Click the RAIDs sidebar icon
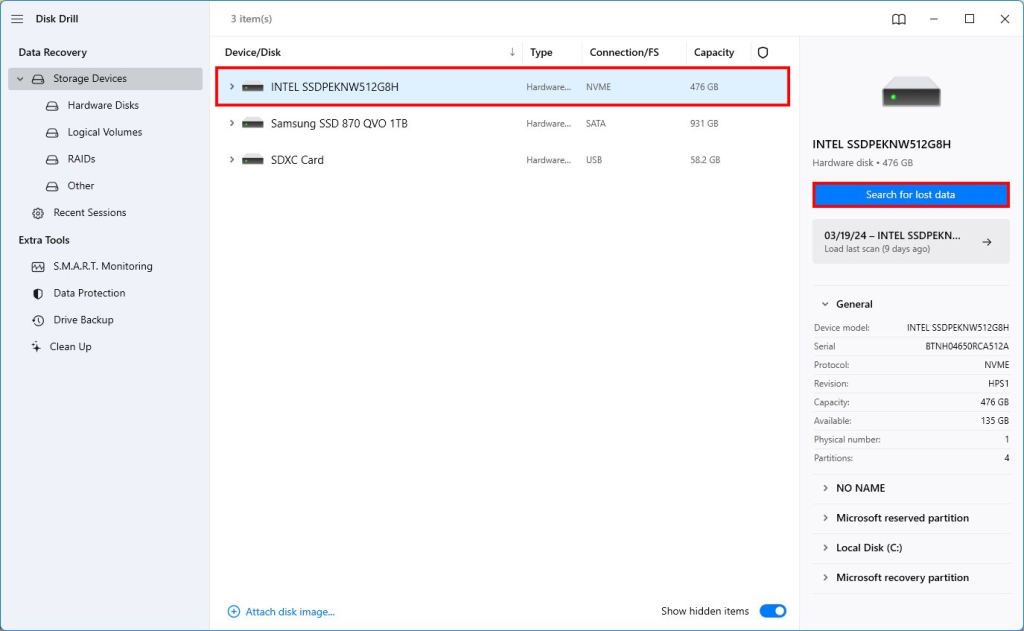The height and width of the screenshot is (631, 1024). tap(50, 159)
